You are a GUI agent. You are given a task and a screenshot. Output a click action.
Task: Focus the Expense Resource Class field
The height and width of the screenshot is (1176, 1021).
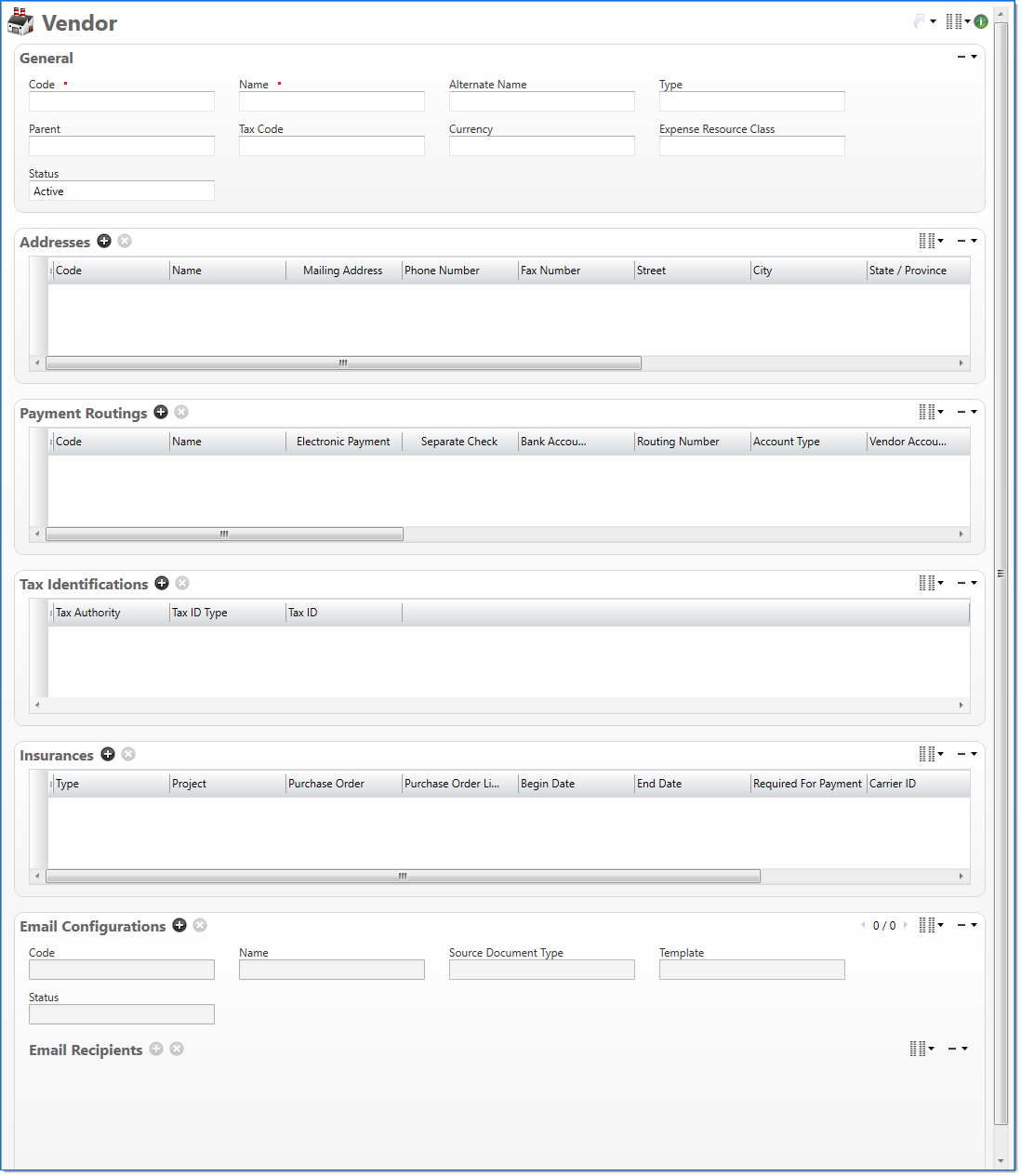coord(751,146)
